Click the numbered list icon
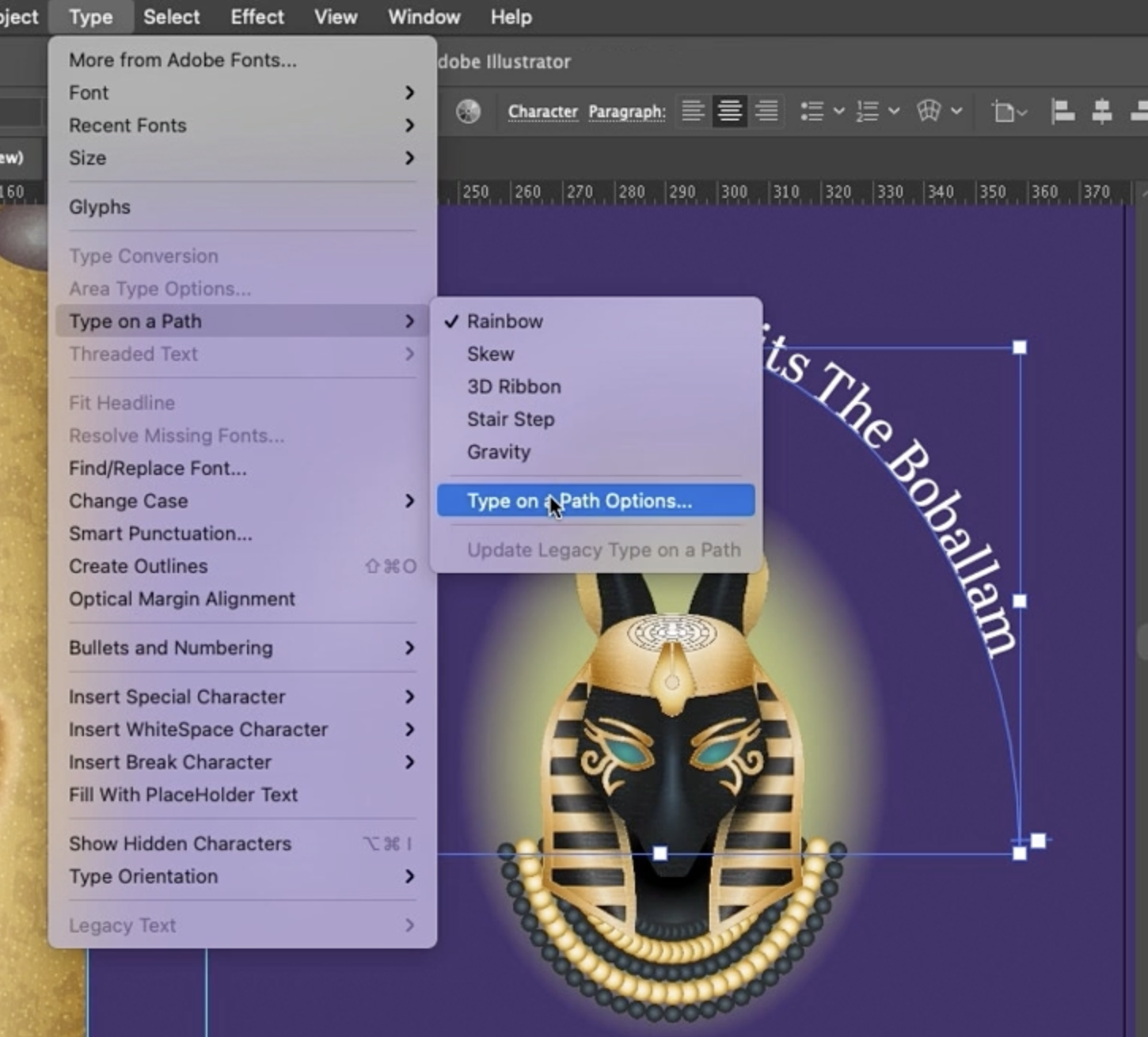The width and height of the screenshot is (1148, 1037). tap(867, 112)
